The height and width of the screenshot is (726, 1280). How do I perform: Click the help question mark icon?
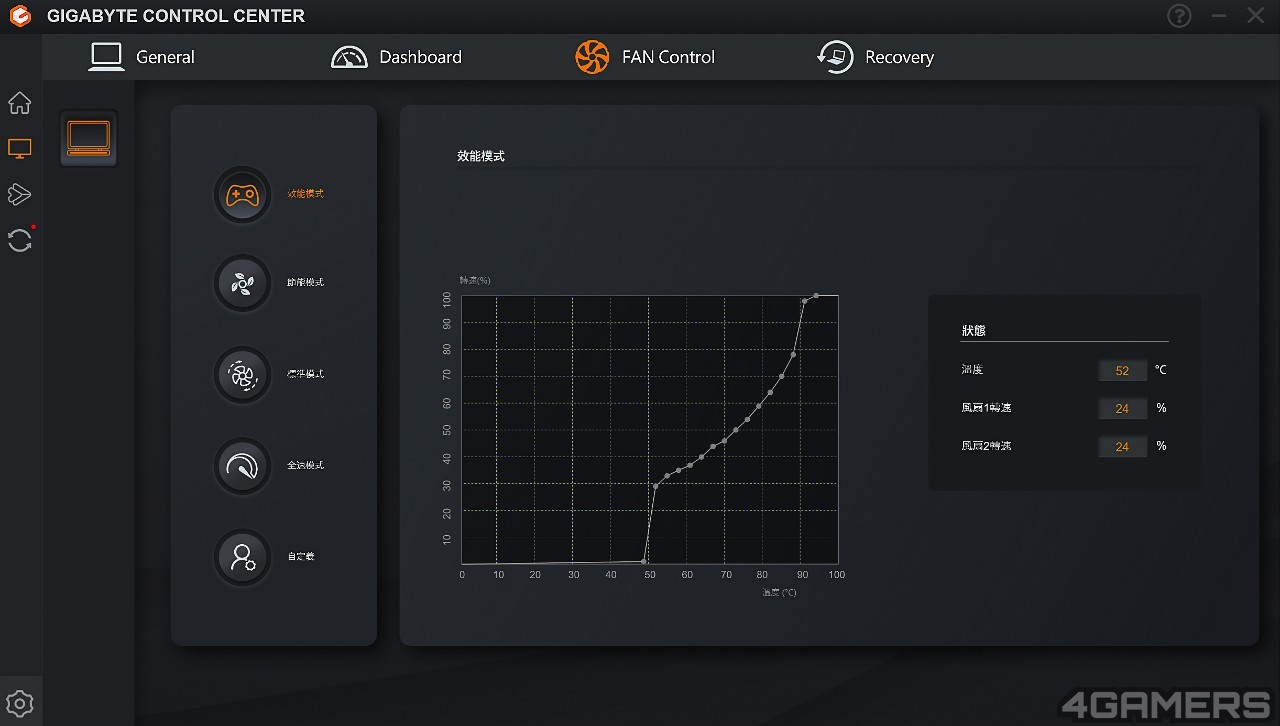1180,16
